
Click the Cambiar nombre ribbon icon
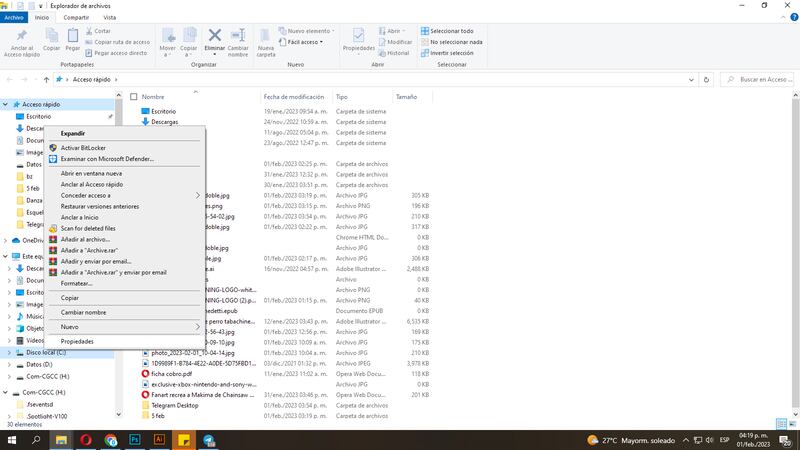click(x=238, y=42)
